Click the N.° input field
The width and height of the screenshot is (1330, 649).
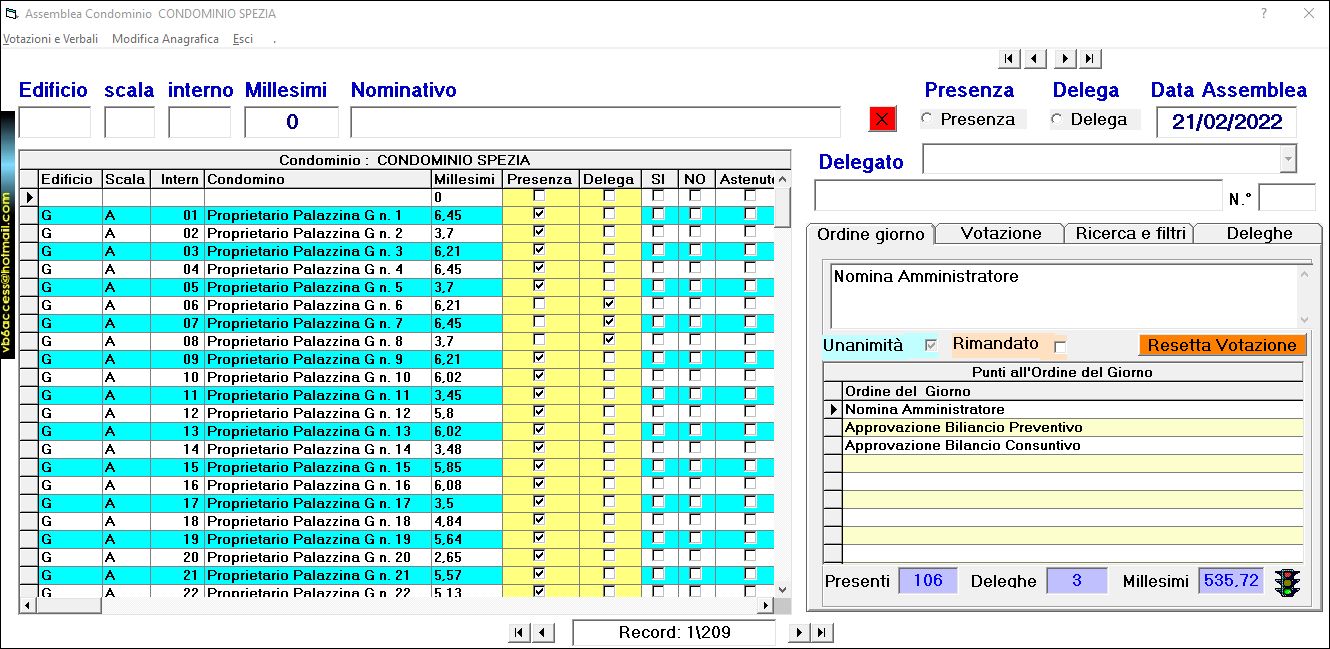[1286, 197]
